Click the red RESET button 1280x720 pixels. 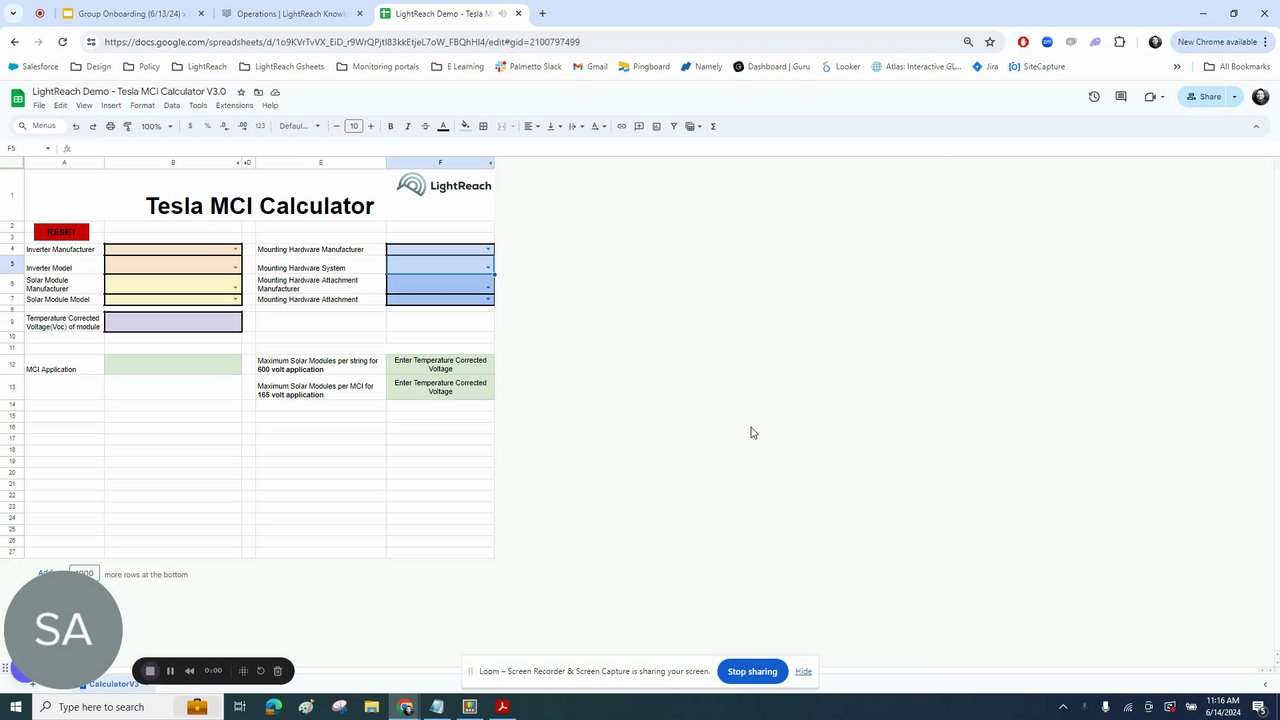click(x=61, y=232)
